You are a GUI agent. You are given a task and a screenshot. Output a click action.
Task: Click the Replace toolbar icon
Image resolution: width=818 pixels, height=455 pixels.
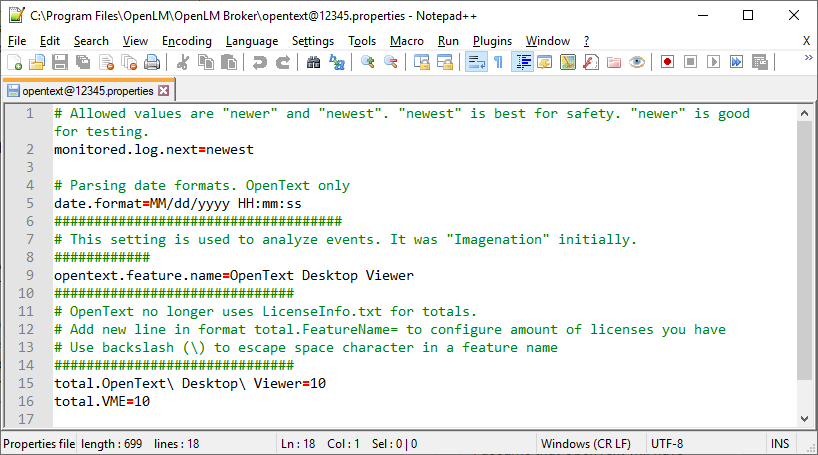(x=337, y=62)
